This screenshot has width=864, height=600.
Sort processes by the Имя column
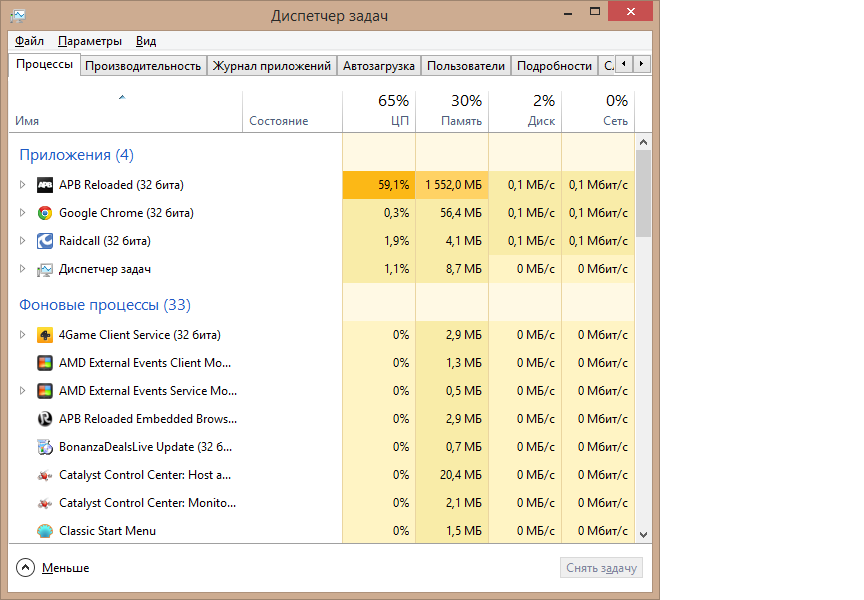point(126,112)
